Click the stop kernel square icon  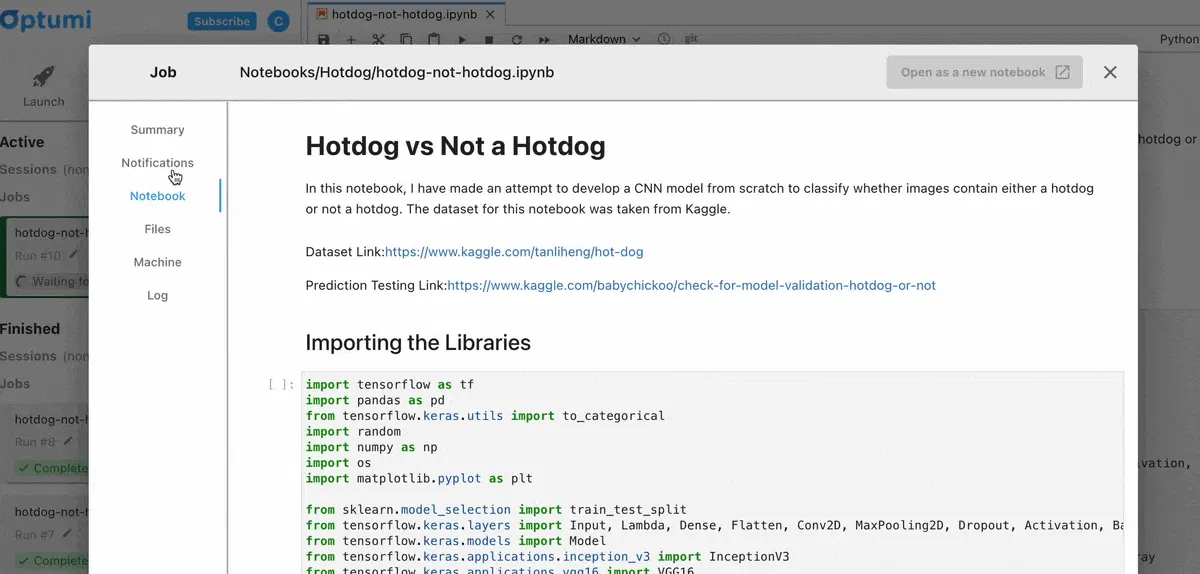coord(489,39)
